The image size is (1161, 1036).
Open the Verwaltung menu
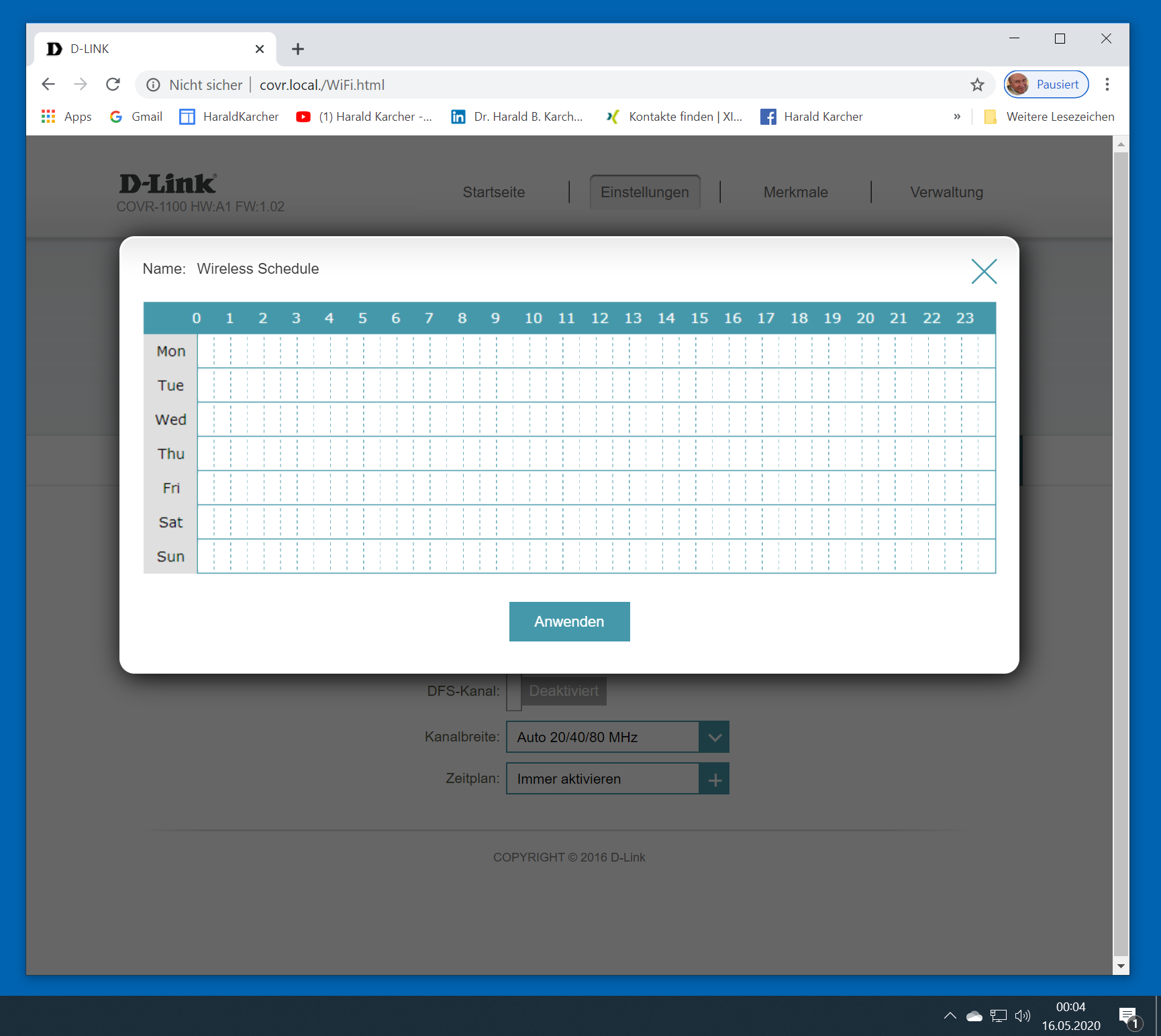click(x=947, y=192)
